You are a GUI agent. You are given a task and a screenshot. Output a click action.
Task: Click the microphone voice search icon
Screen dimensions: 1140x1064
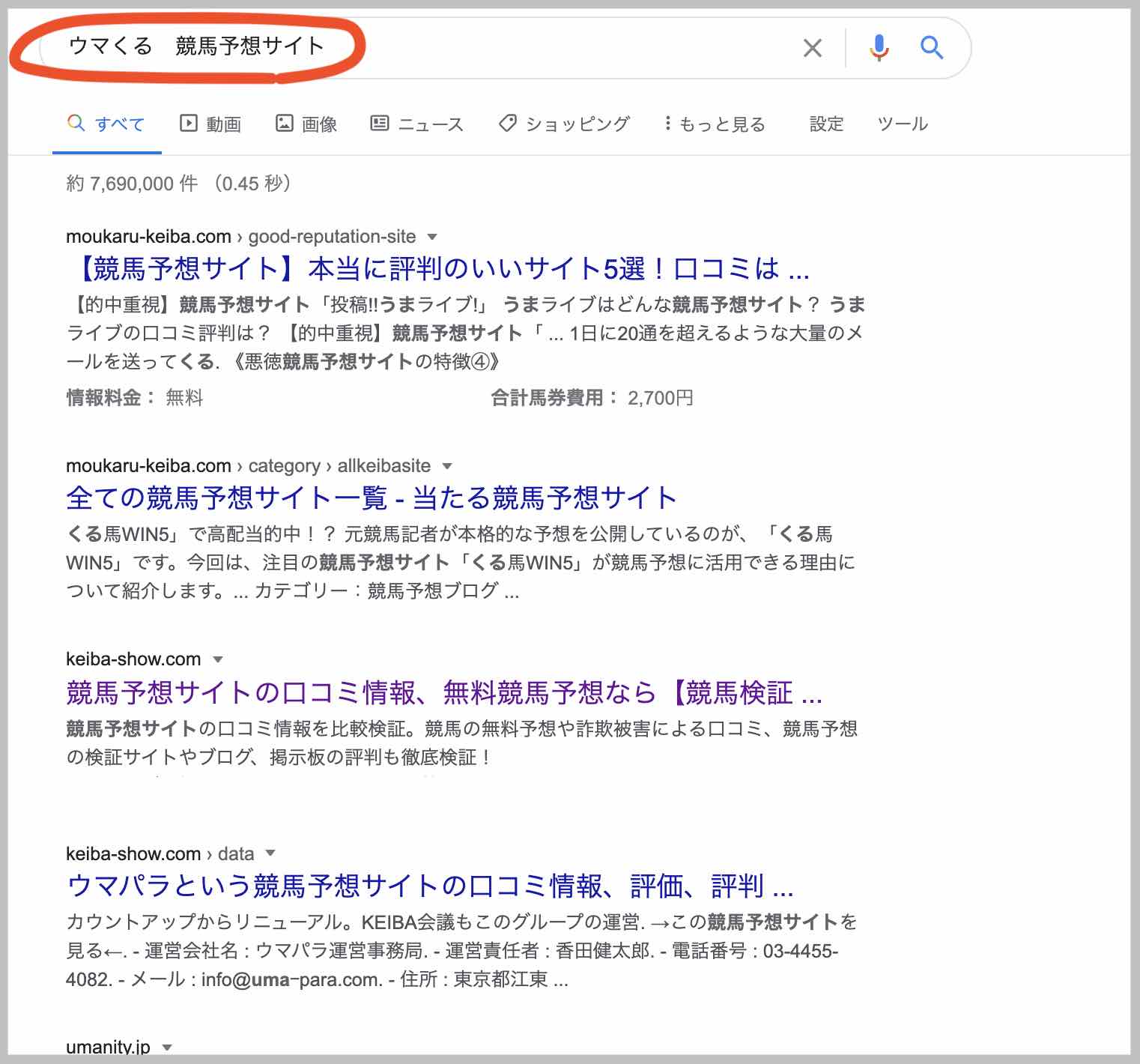(879, 48)
